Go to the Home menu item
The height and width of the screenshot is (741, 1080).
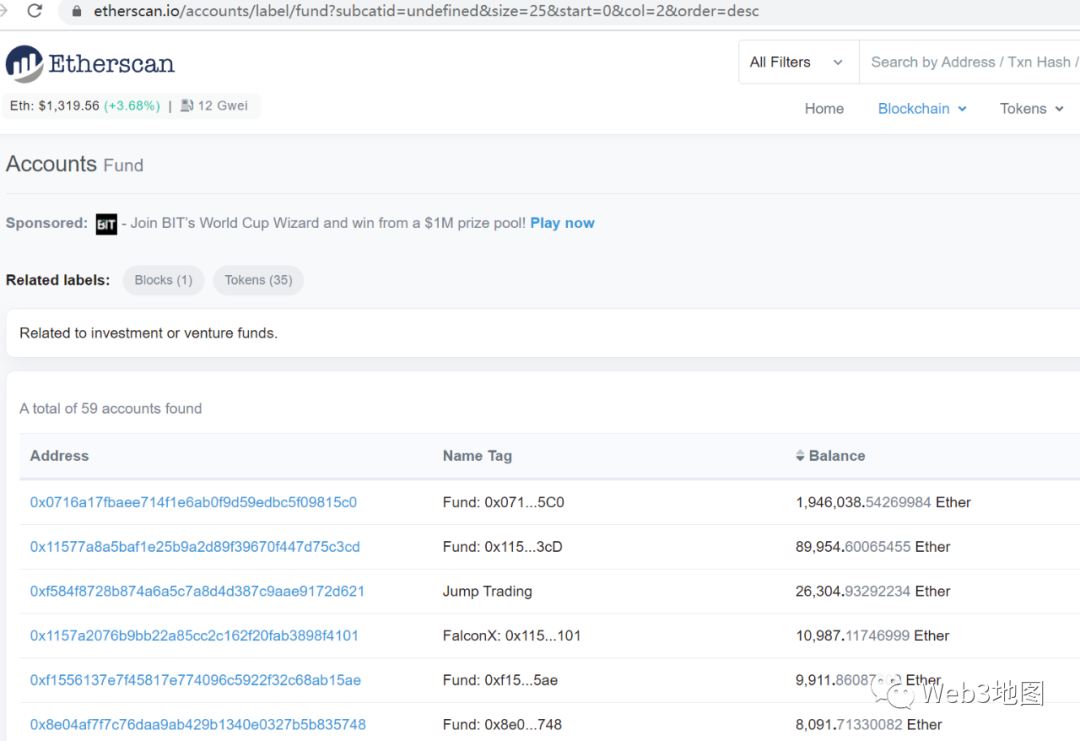(824, 109)
